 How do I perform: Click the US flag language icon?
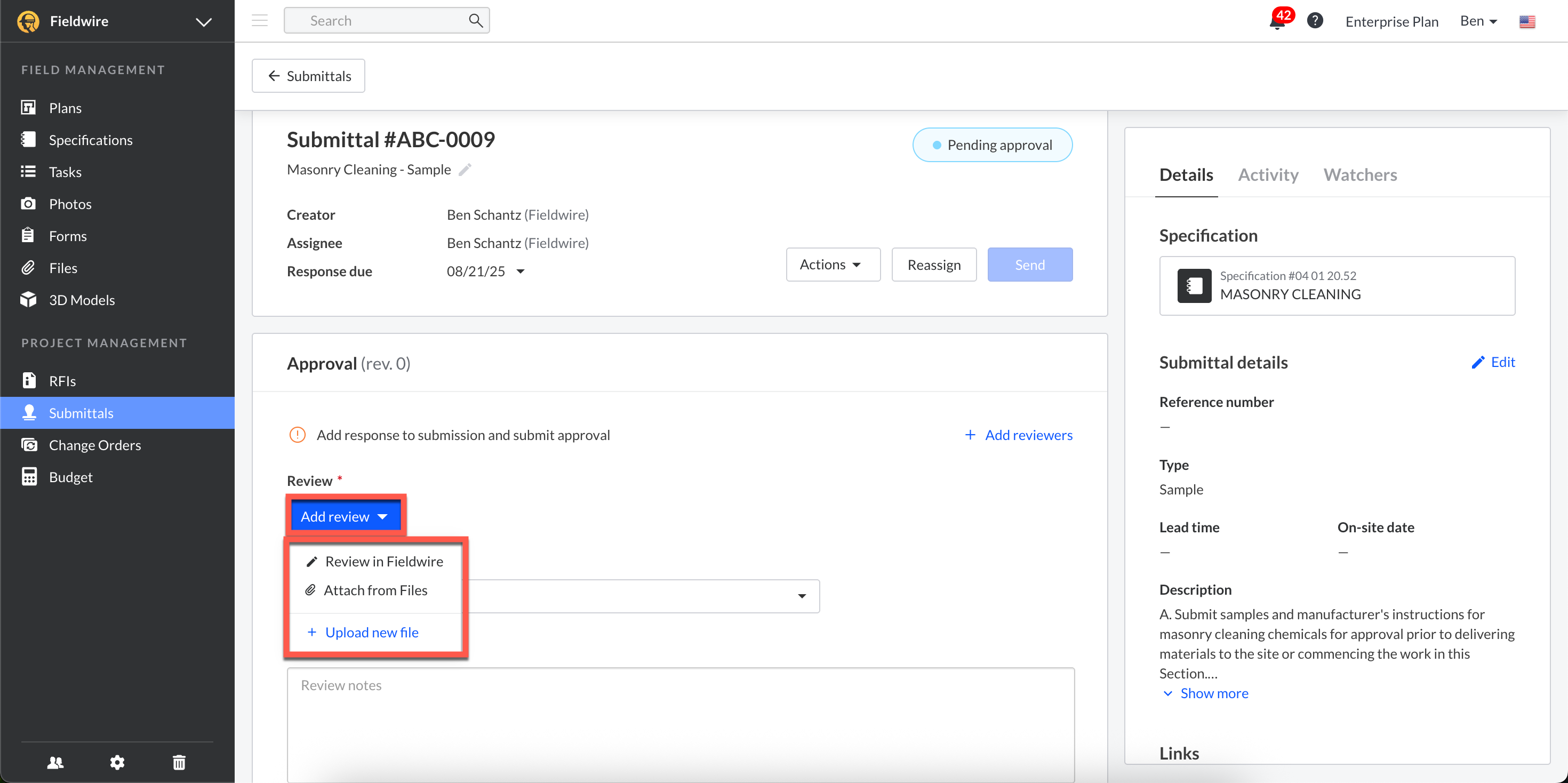tap(1526, 21)
